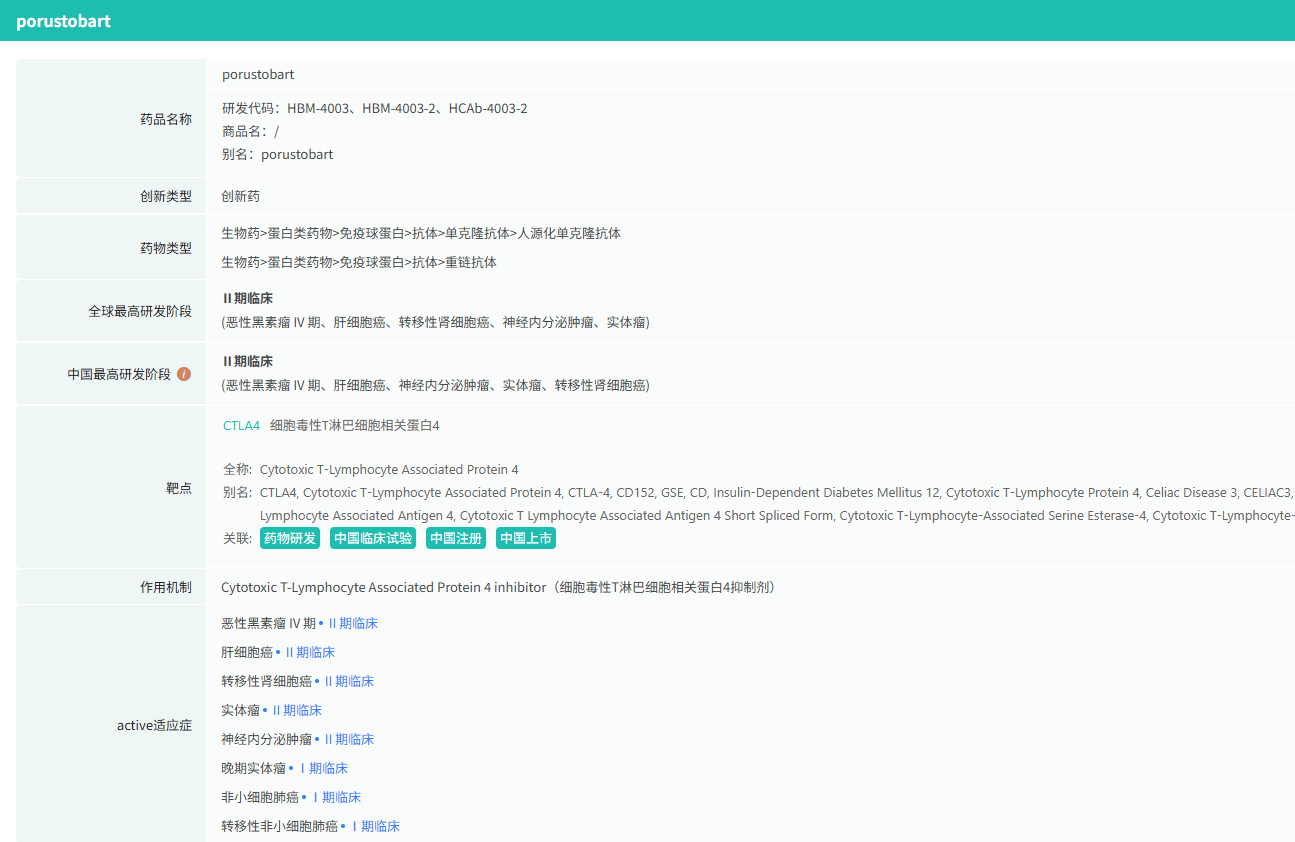Click the 药品名称 row label
This screenshot has height=842, width=1295.
(x=165, y=119)
